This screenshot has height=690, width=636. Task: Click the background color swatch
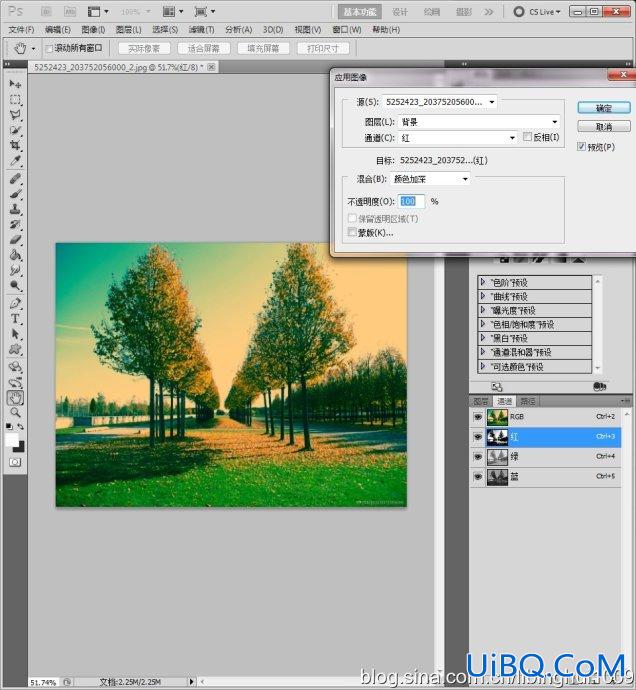click(20, 447)
